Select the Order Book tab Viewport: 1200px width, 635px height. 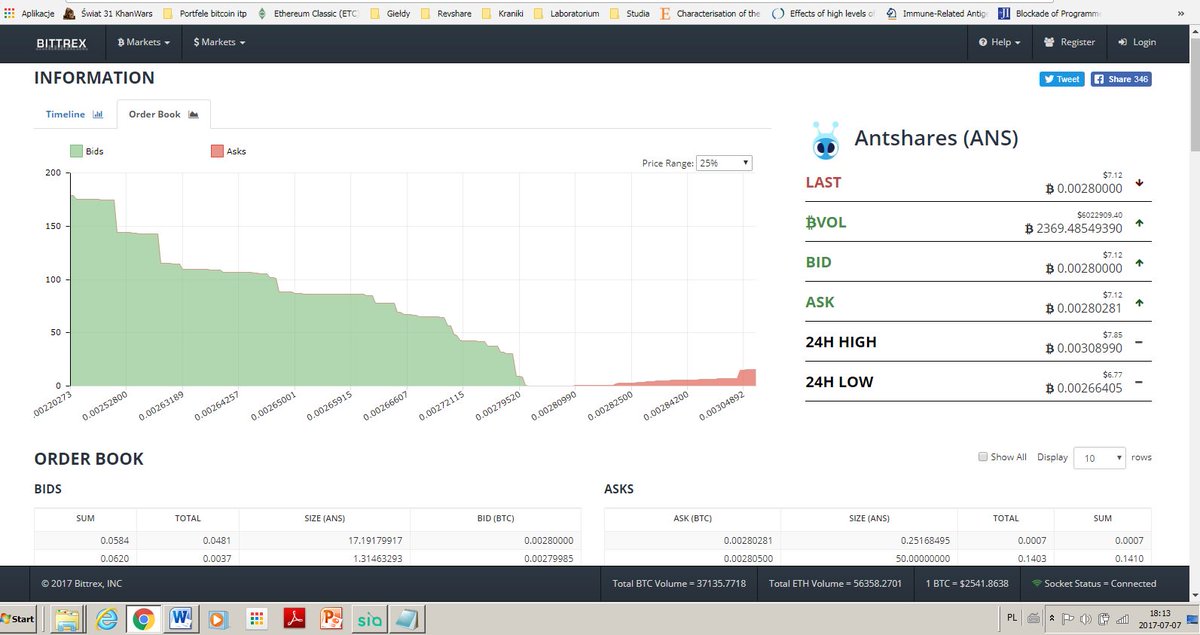point(163,114)
